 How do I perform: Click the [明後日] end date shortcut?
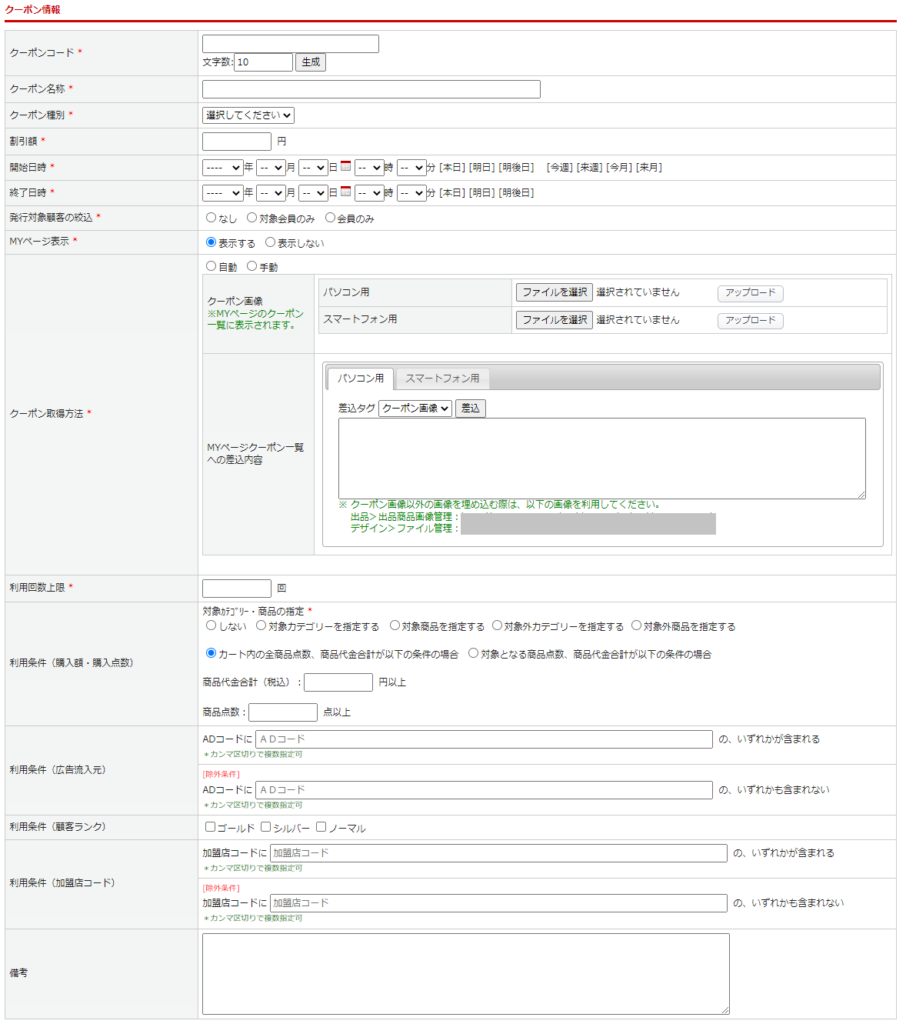(516, 192)
